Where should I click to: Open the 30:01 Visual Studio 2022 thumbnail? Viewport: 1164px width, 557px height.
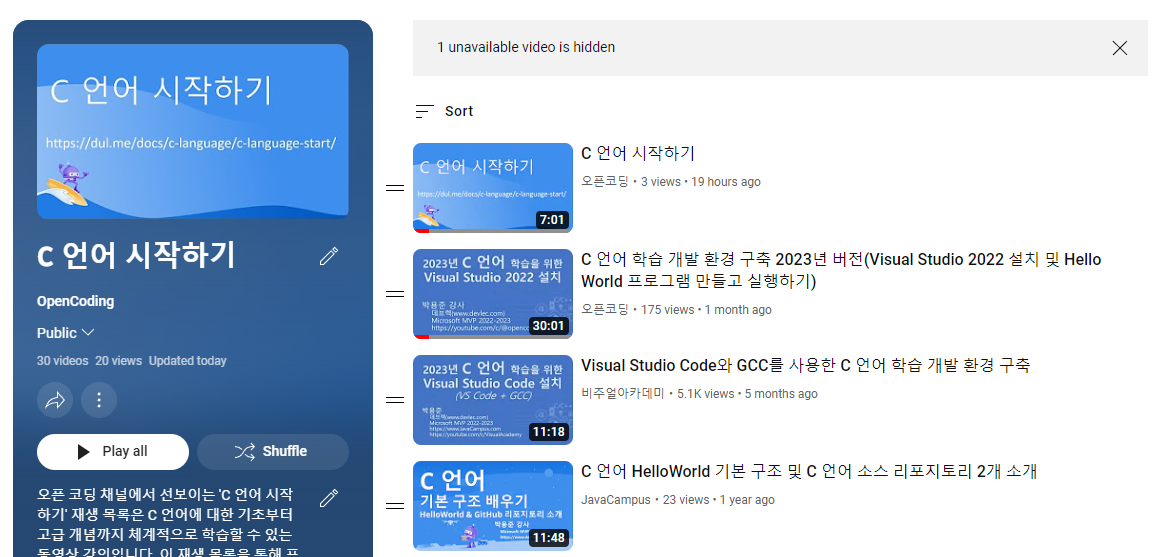(492, 294)
